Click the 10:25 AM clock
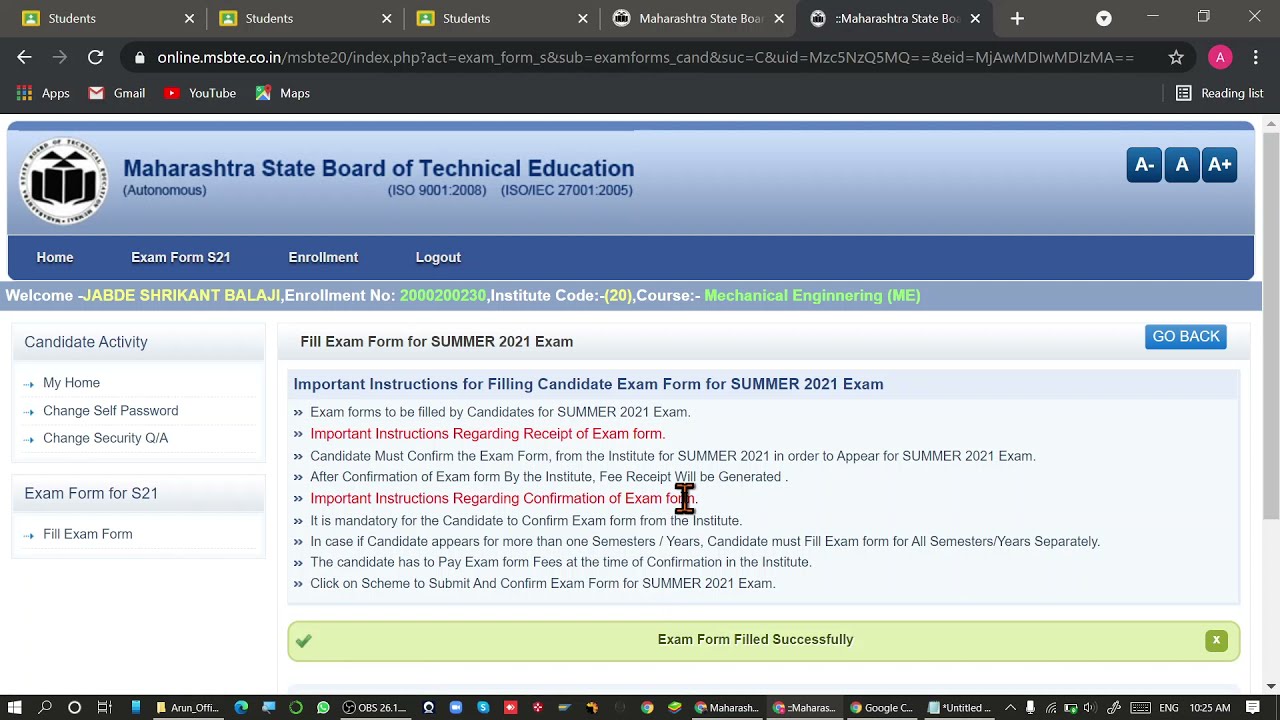1280x720 pixels. [x=1210, y=707]
